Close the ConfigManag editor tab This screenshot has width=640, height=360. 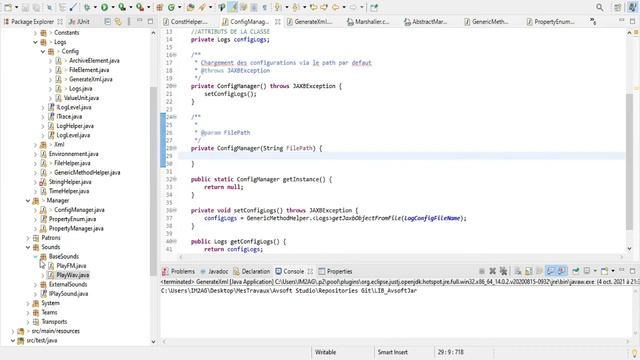coord(278,22)
